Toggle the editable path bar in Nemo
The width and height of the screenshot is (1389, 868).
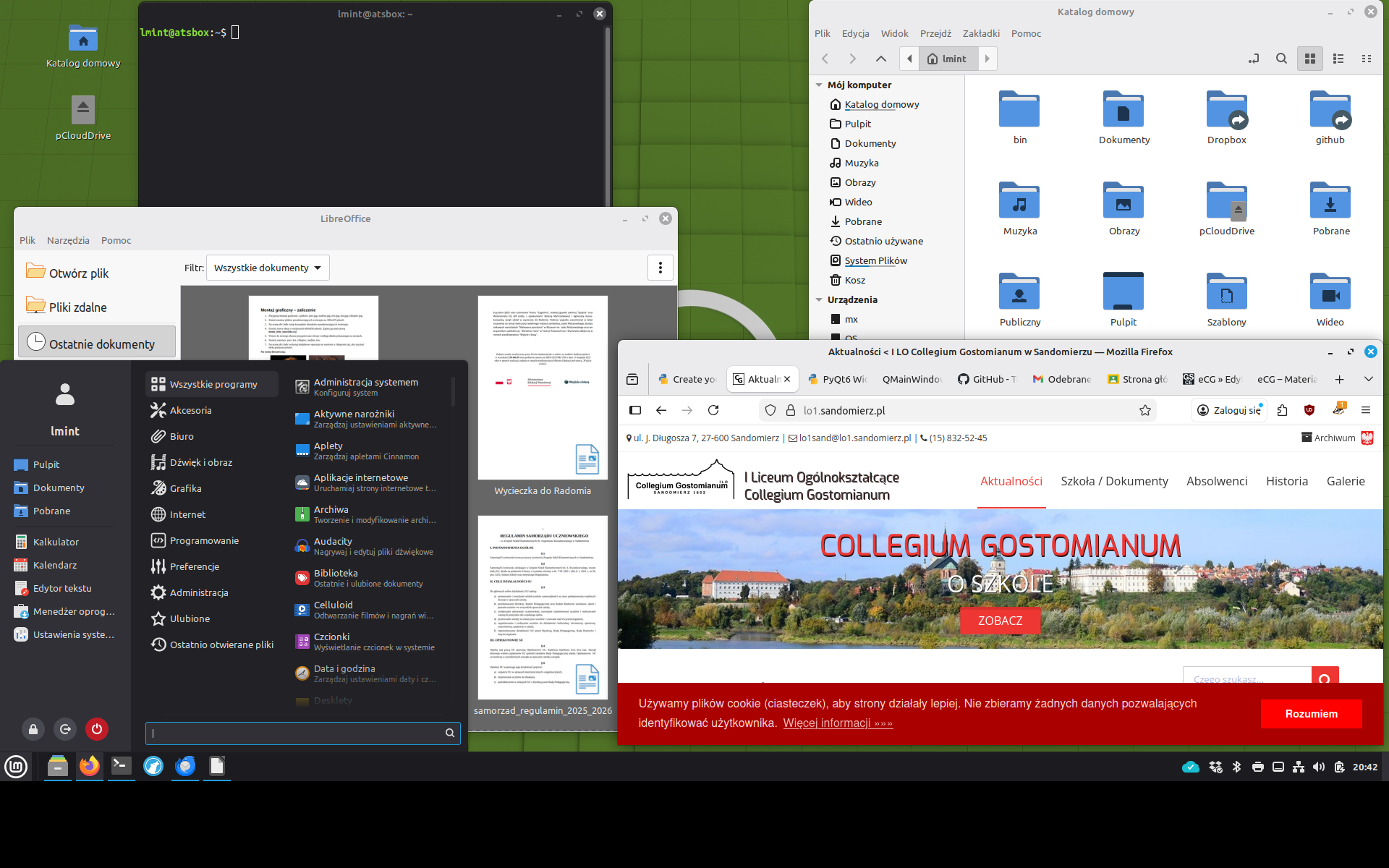coord(1254,59)
